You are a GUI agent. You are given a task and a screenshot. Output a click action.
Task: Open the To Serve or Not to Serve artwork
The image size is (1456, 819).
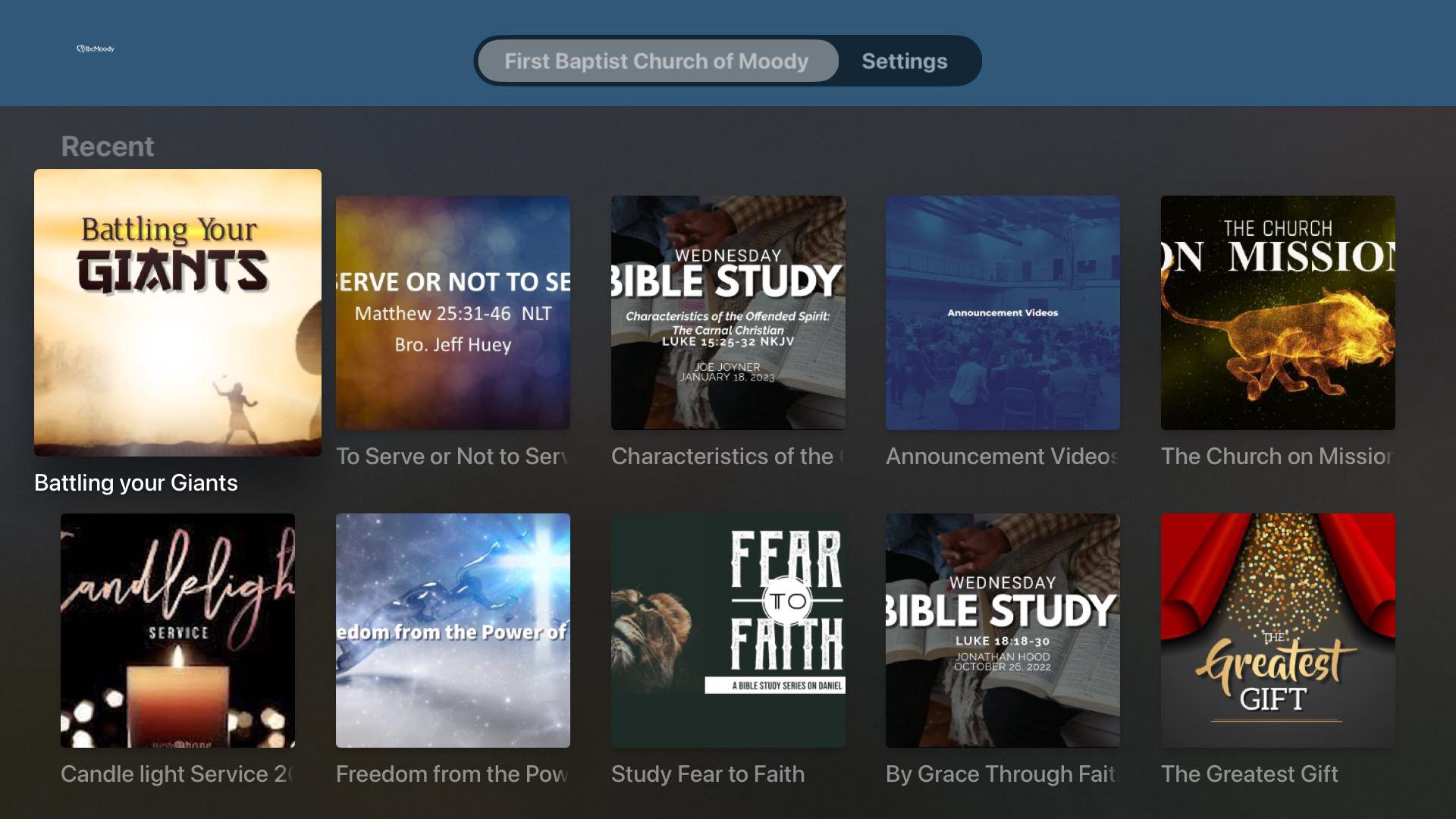tap(453, 312)
